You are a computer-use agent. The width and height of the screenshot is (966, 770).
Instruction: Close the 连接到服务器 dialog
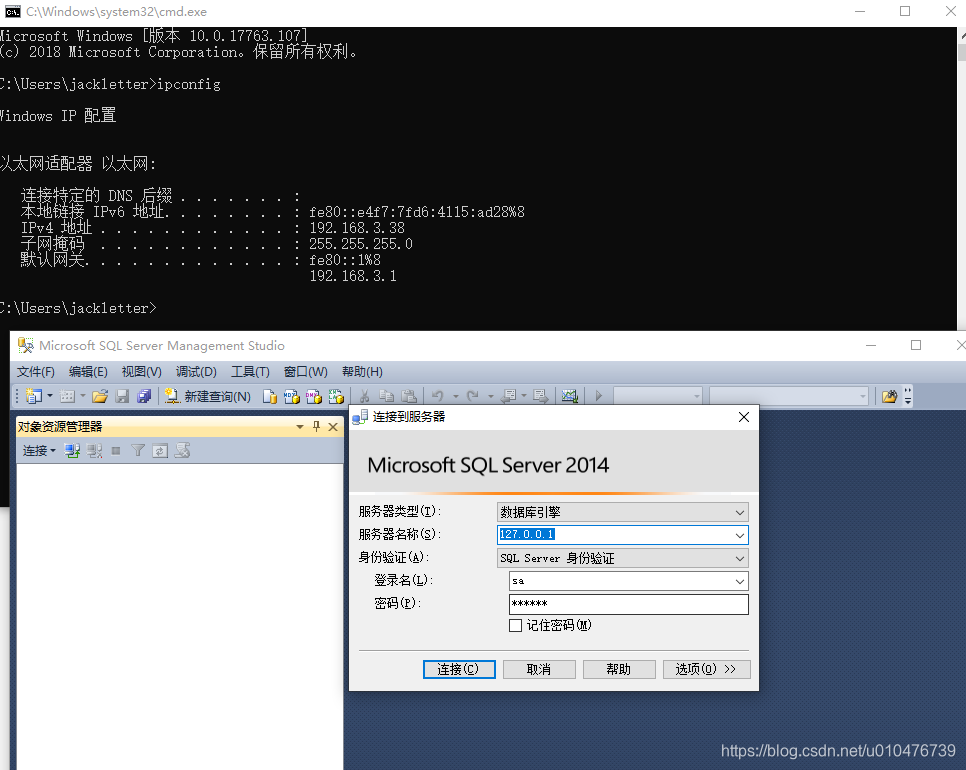[x=744, y=417]
